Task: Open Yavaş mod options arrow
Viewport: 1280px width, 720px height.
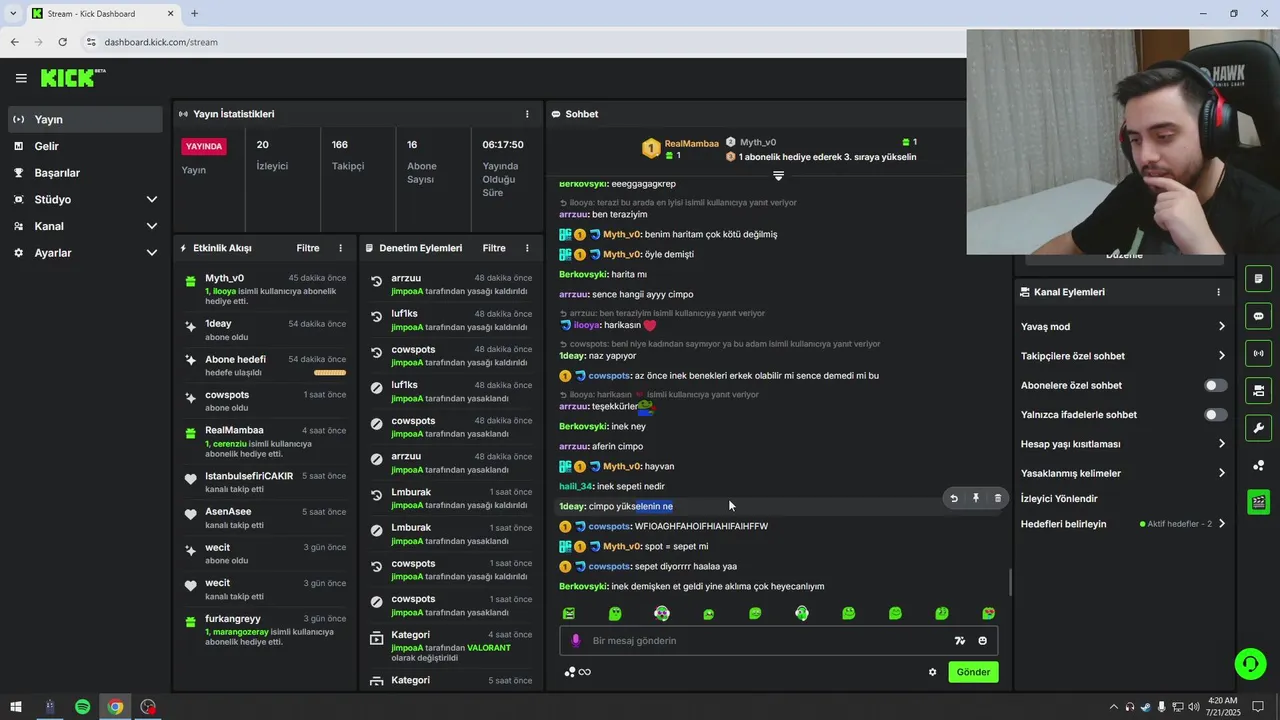Action: [1221, 327]
